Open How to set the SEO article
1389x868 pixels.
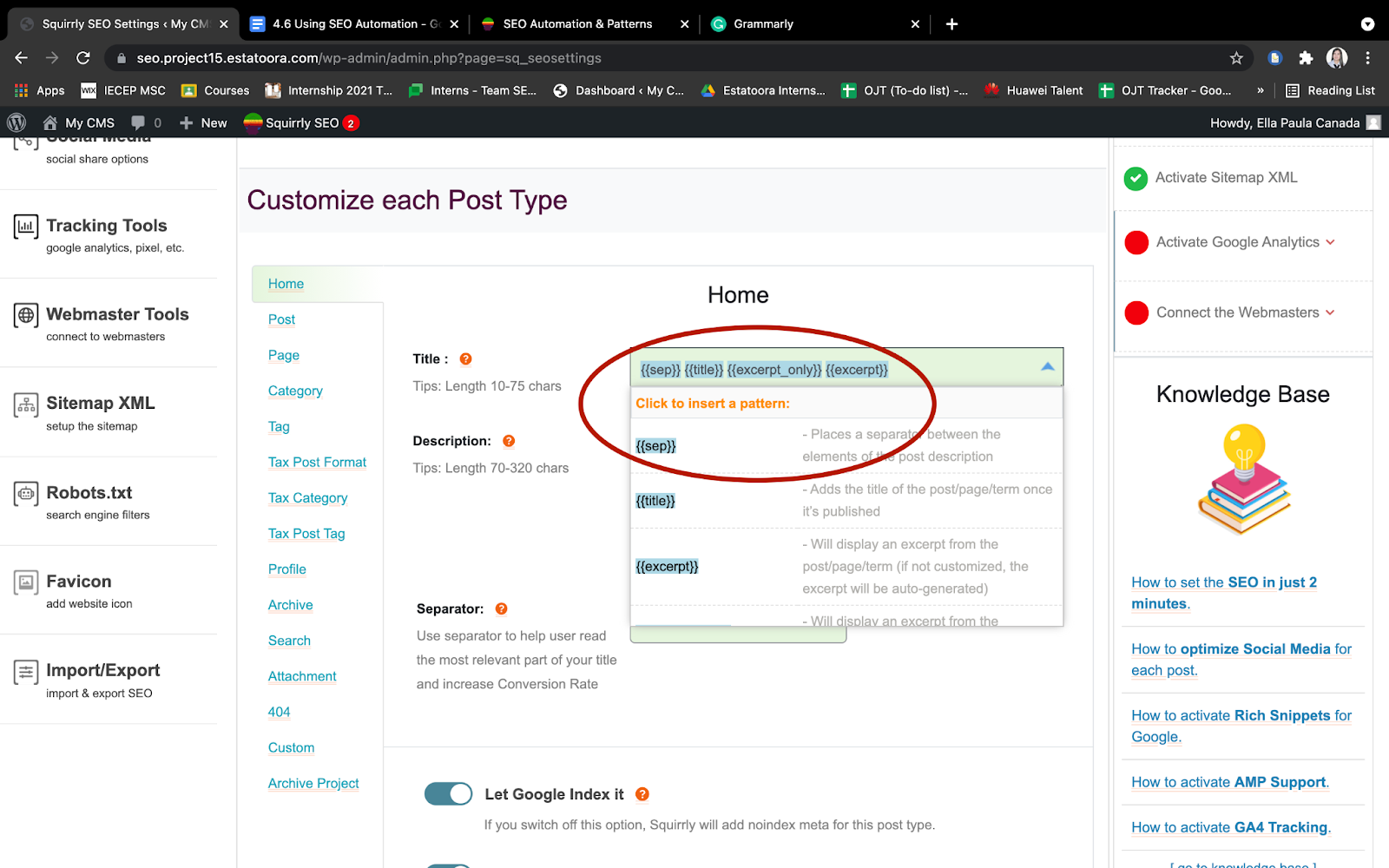tap(1224, 593)
